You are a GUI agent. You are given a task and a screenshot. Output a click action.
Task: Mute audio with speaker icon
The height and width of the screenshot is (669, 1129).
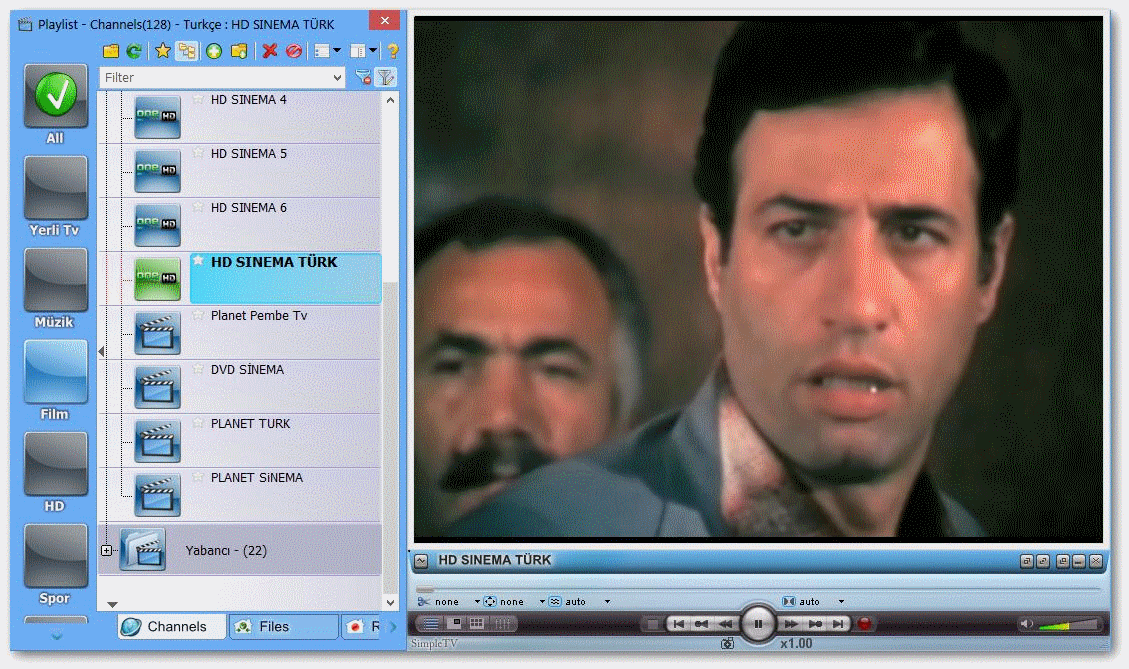[1027, 624]
